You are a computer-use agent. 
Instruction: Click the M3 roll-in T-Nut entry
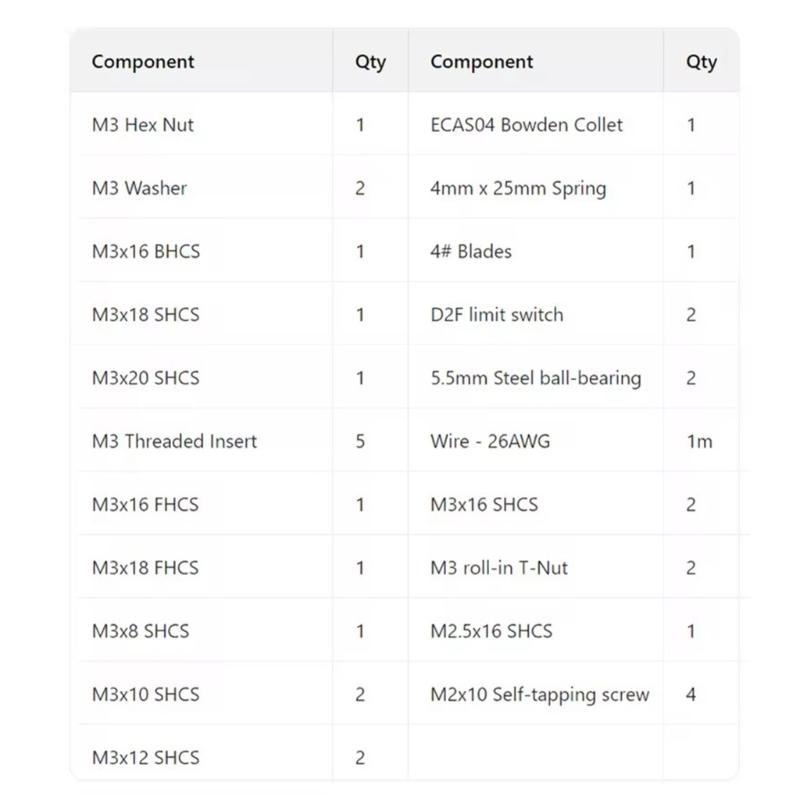pyautogui.click(x=499, y=567)
